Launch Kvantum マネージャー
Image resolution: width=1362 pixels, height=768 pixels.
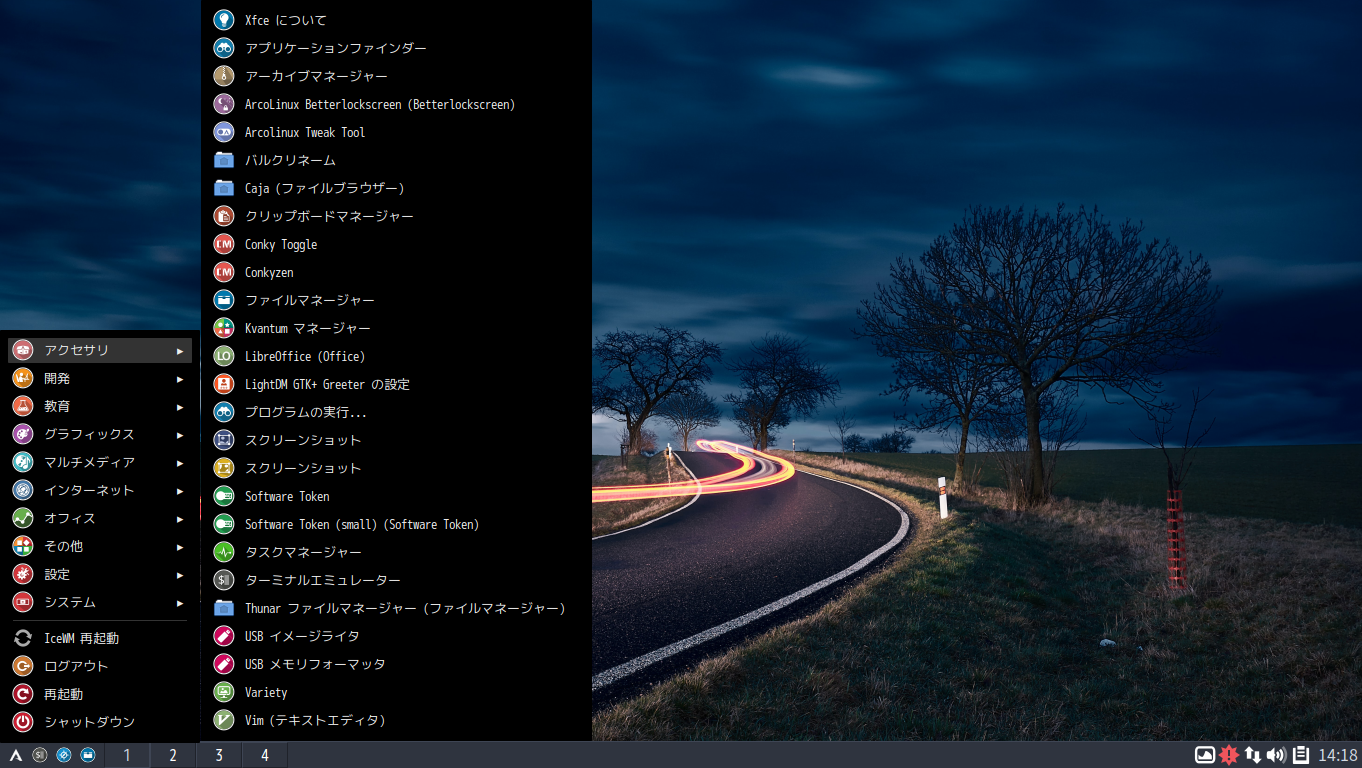coord(396,328)
